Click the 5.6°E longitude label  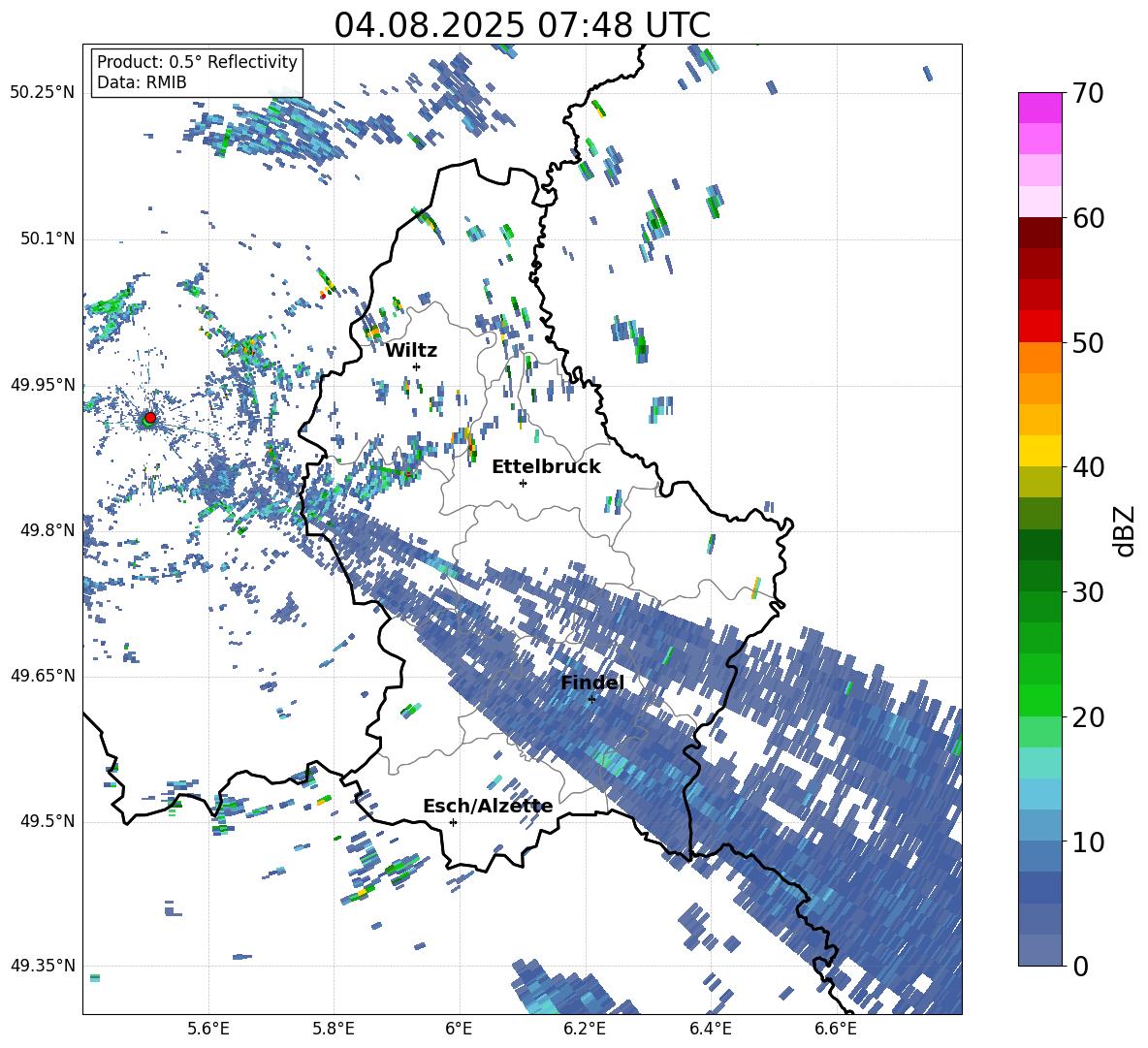[x=208, y=1029]
